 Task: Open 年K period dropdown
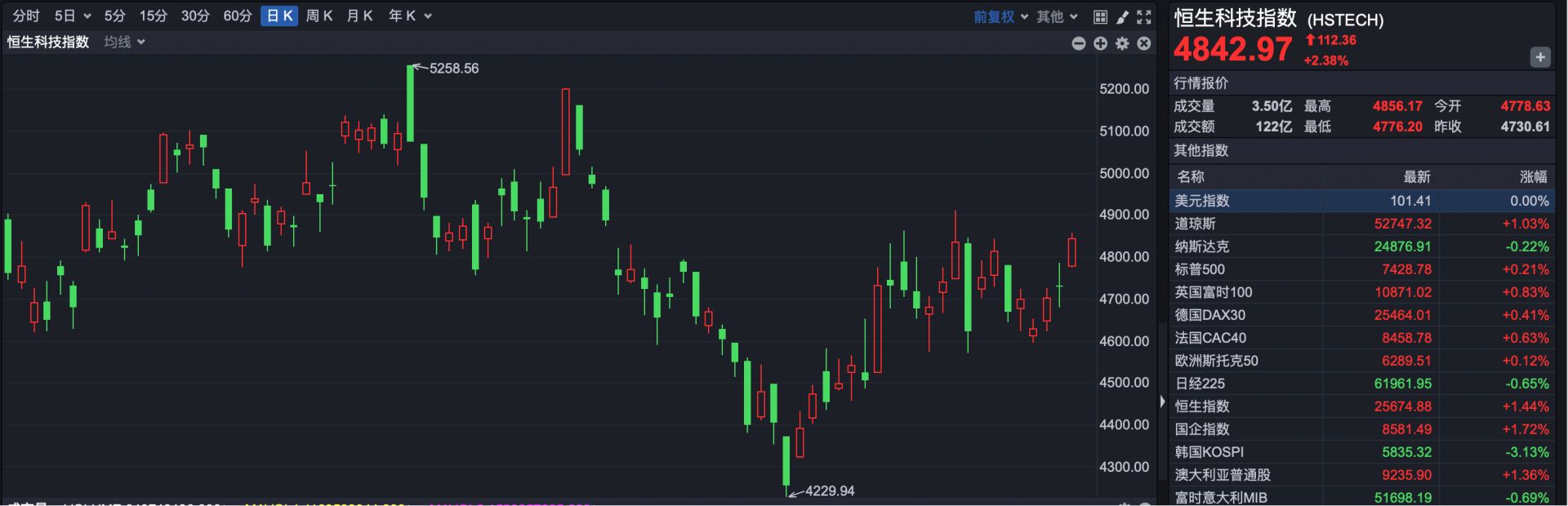(410, 16)
